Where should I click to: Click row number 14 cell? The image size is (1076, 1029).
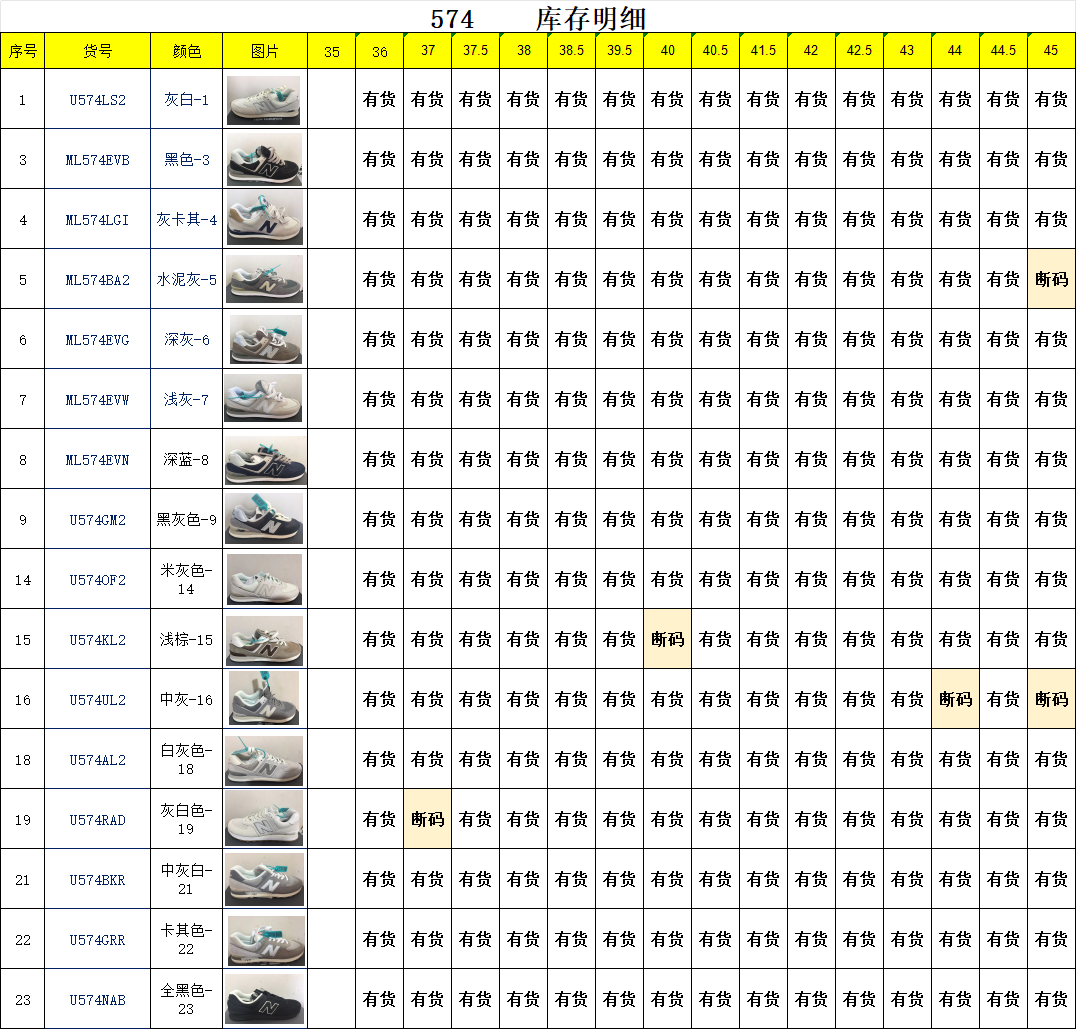(x=23, y=580)
